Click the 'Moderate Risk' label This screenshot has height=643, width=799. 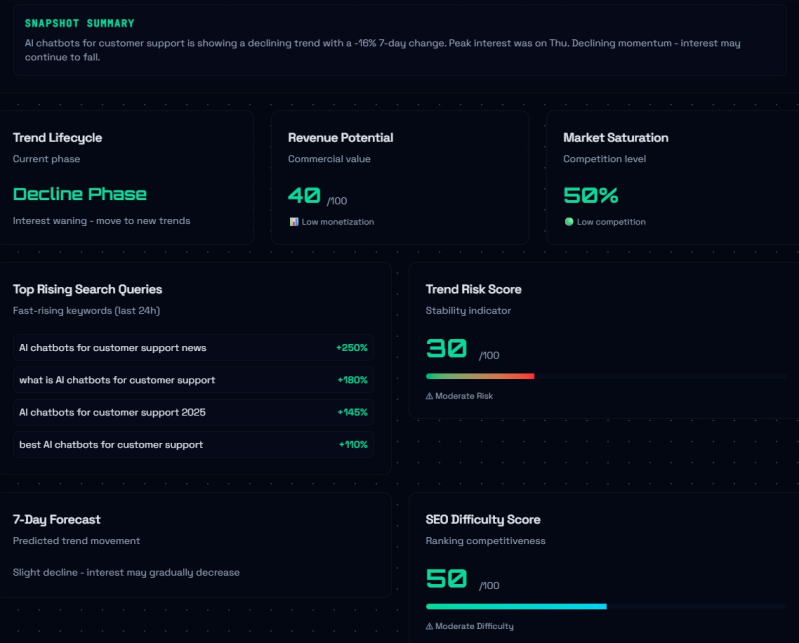coord(464,396)
